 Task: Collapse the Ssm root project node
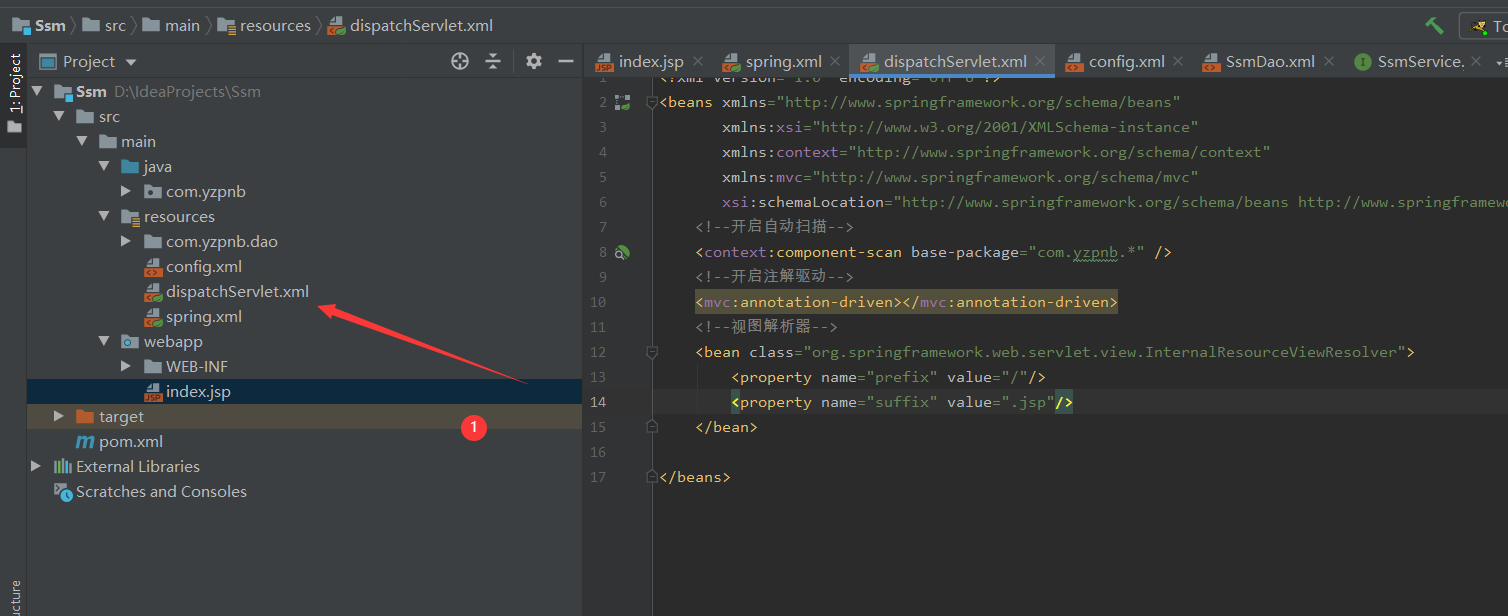(37, 91)
